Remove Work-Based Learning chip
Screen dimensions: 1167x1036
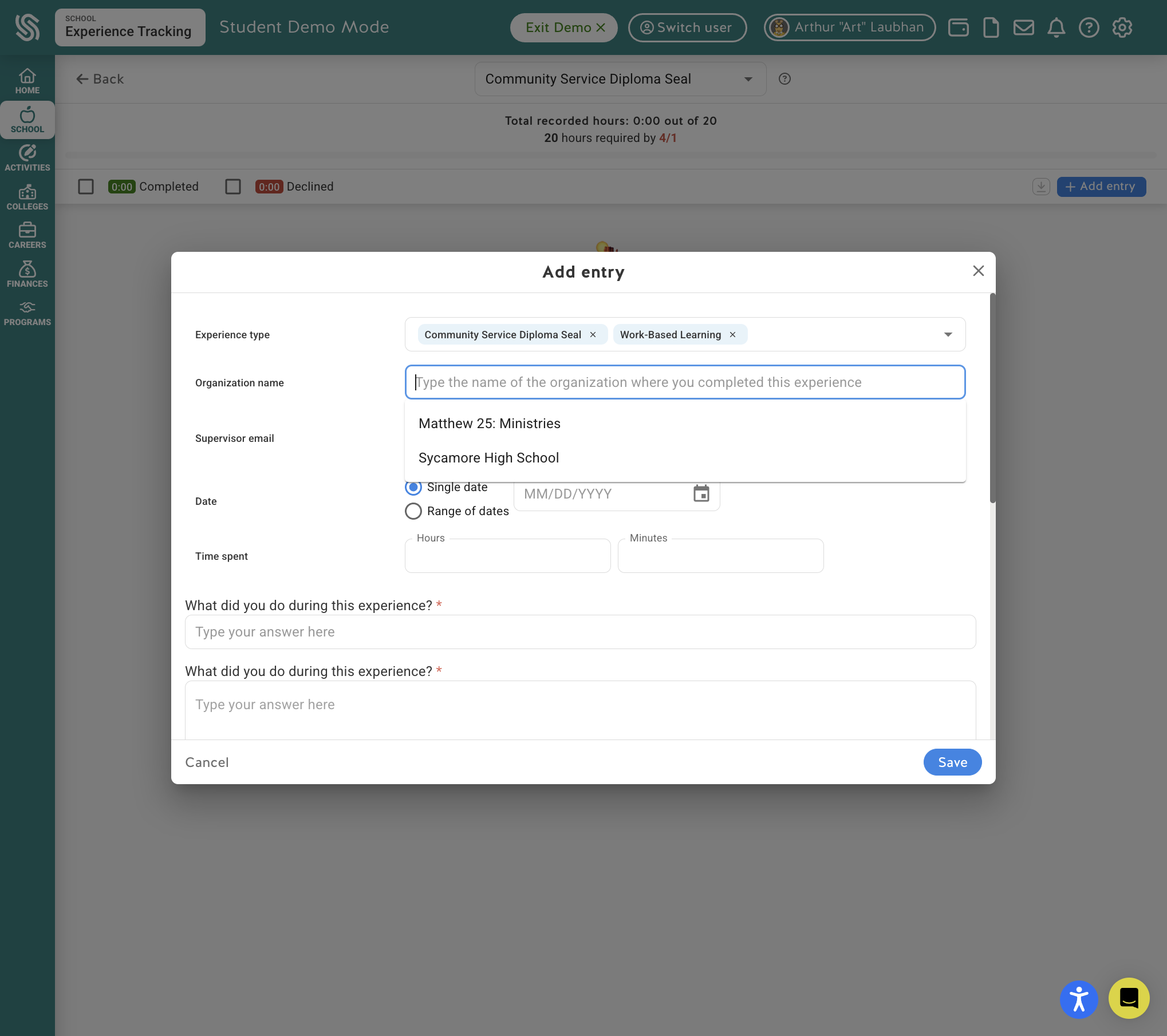coord(732,335)
